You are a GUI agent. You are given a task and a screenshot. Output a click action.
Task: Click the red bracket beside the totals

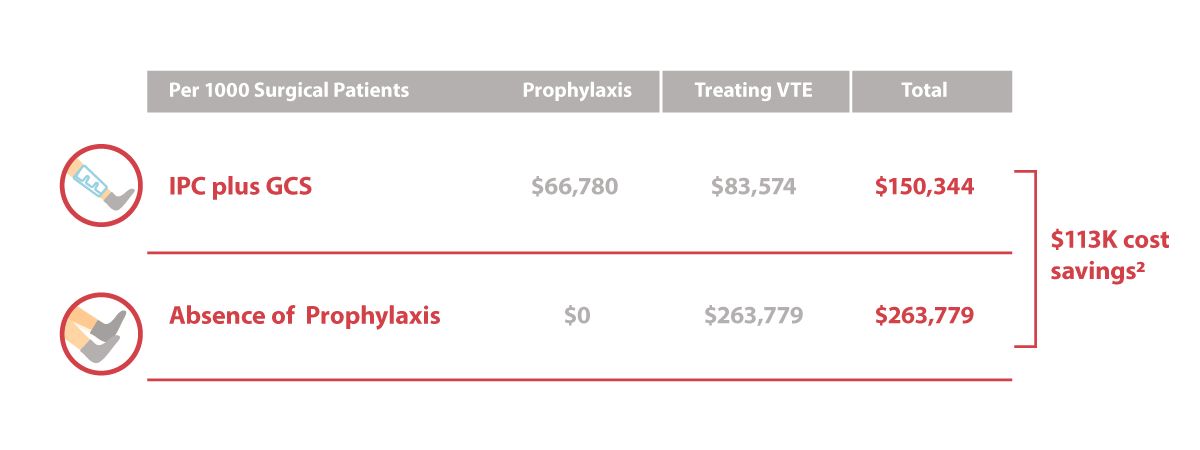click(1028, 259)
